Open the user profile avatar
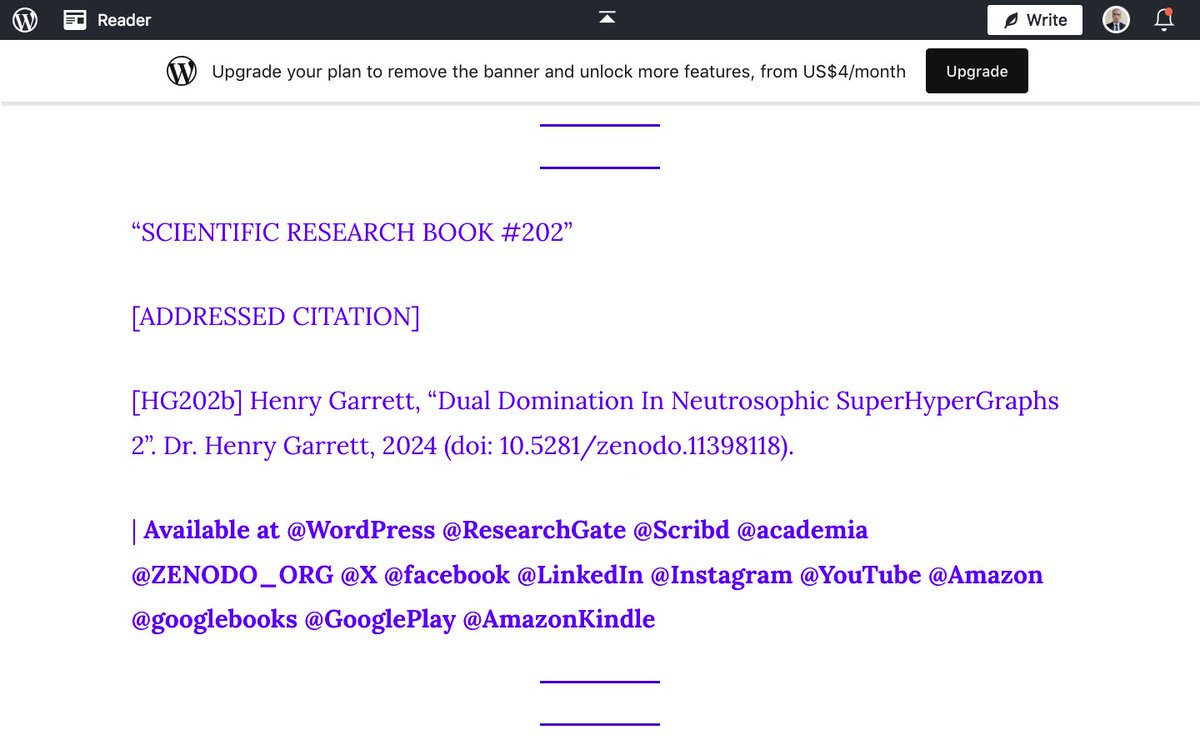The image size is (1200, 750). point(1116,20)
